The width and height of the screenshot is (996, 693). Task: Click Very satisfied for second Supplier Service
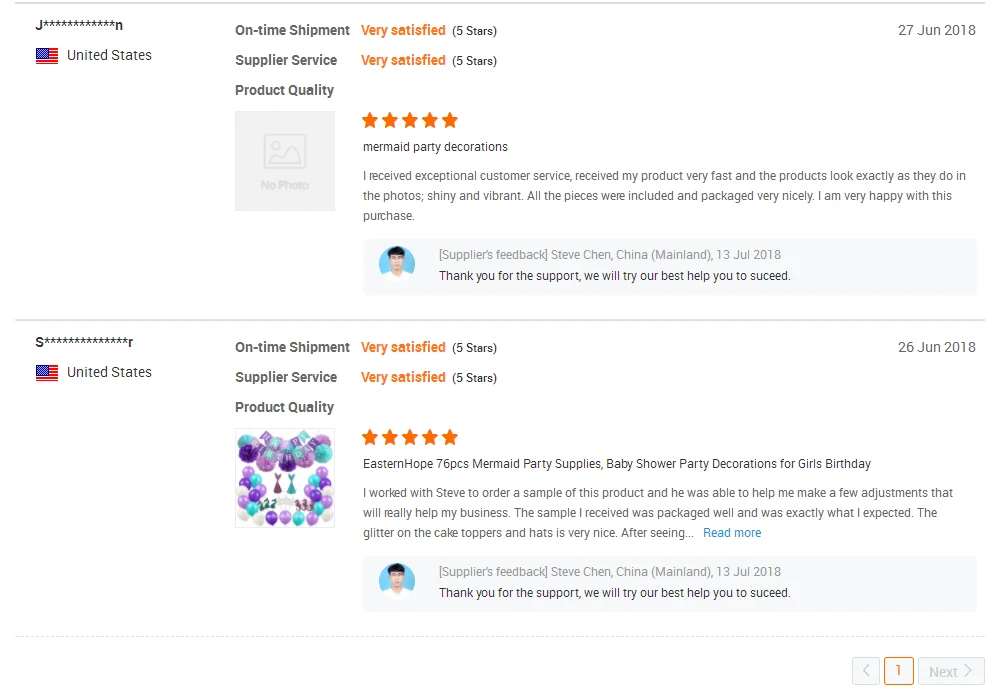pyautogui.click(x=403, y=377)
